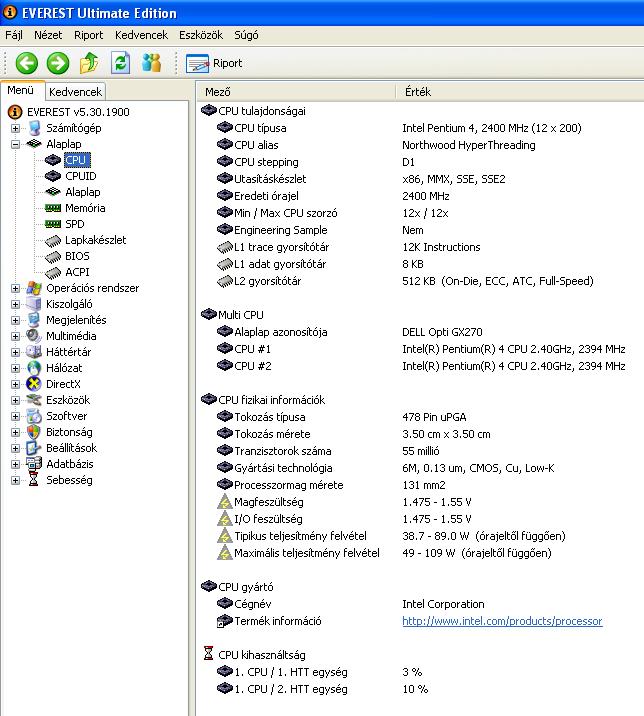Viewport: 644px width, 716px height.
Task: Open the BIOS tree item
Action: point(77,256)
